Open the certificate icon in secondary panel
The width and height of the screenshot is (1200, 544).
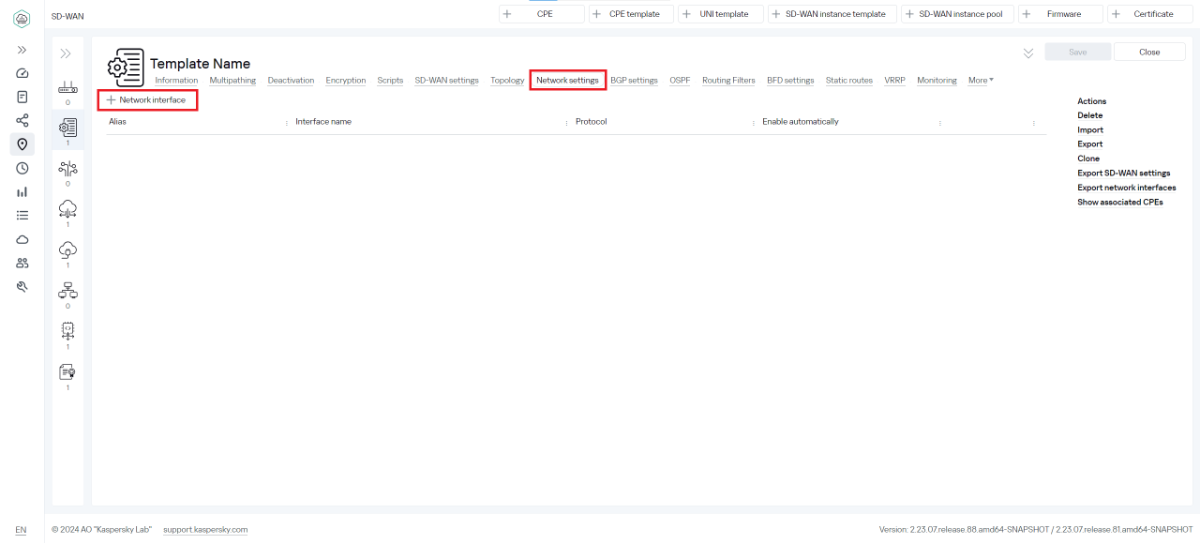(x=67, y=372)
